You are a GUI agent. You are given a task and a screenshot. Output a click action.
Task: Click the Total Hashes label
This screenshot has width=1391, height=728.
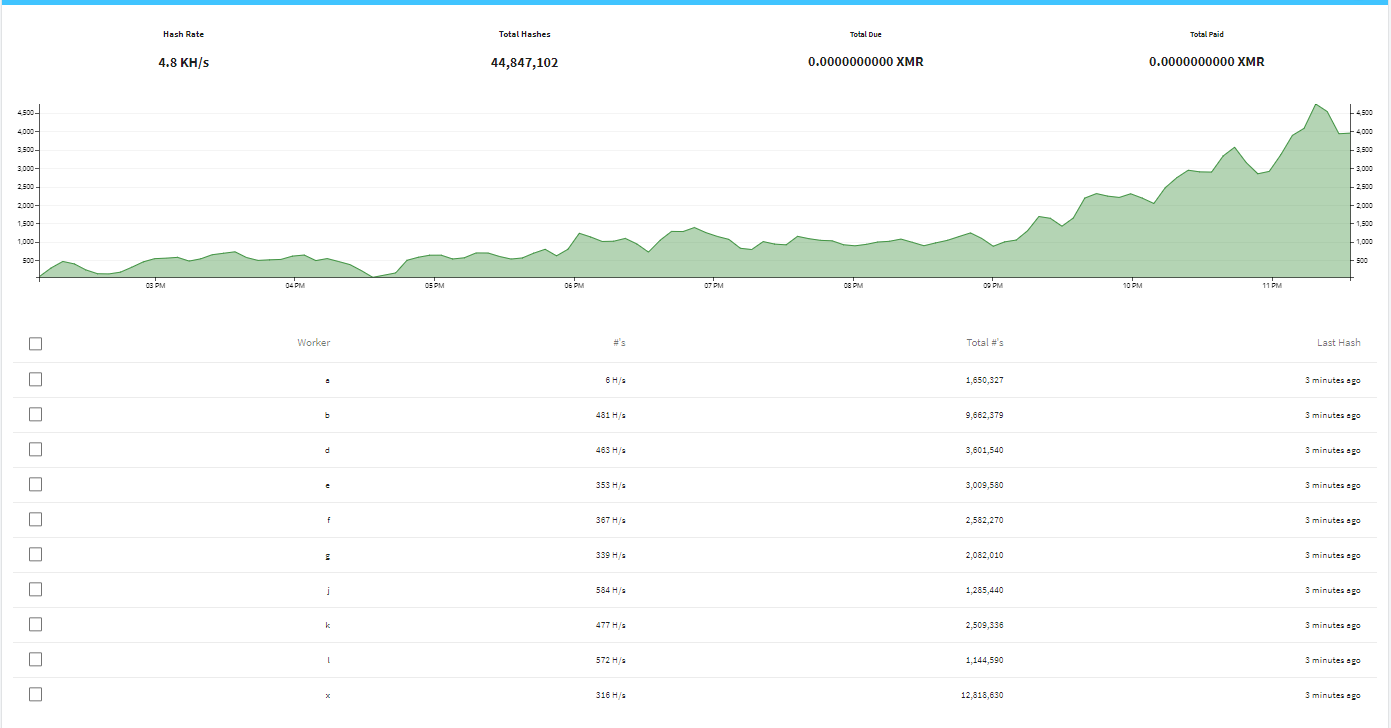point(525,34)
